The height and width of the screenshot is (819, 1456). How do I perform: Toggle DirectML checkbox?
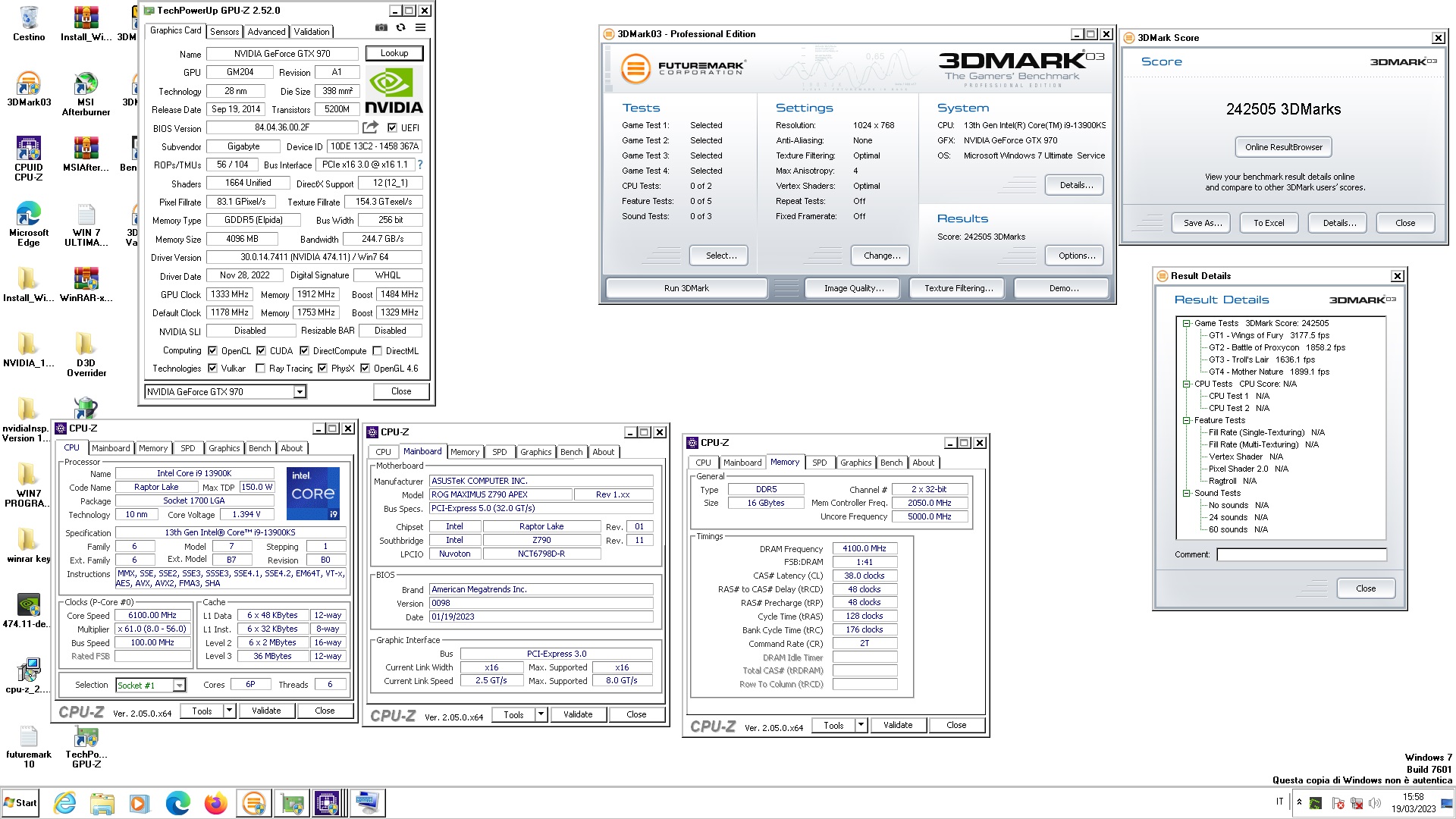coord(377,350)
